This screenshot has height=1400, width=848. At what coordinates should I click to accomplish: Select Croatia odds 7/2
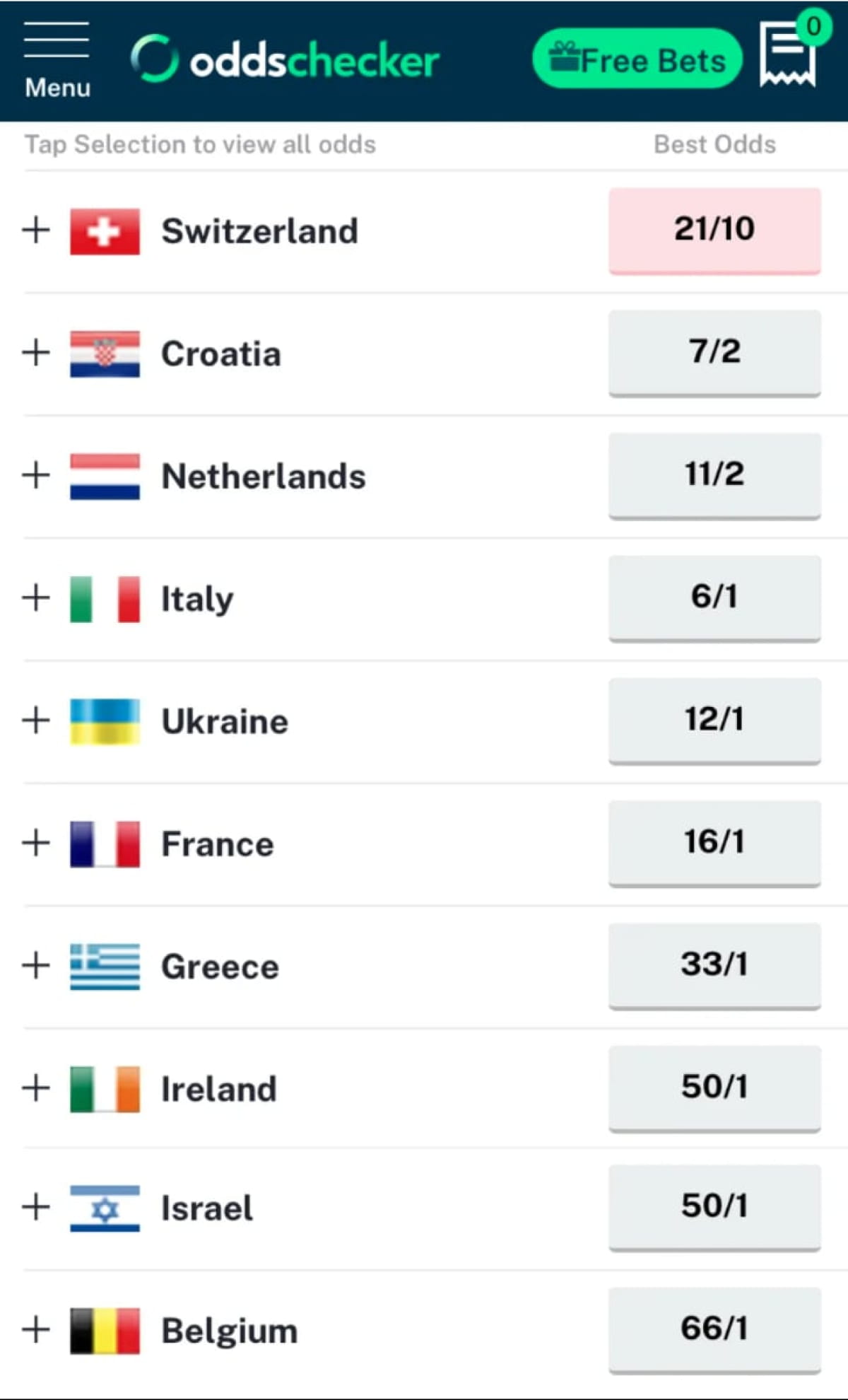714,352
